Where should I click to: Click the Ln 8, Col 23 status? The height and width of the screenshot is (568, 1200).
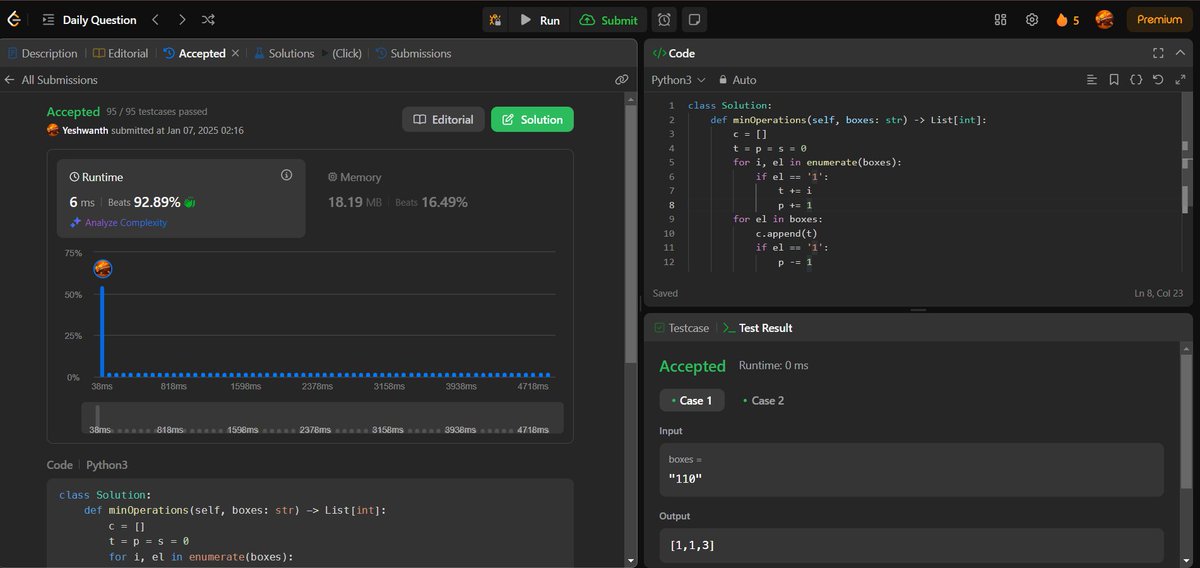[1159, 294]
